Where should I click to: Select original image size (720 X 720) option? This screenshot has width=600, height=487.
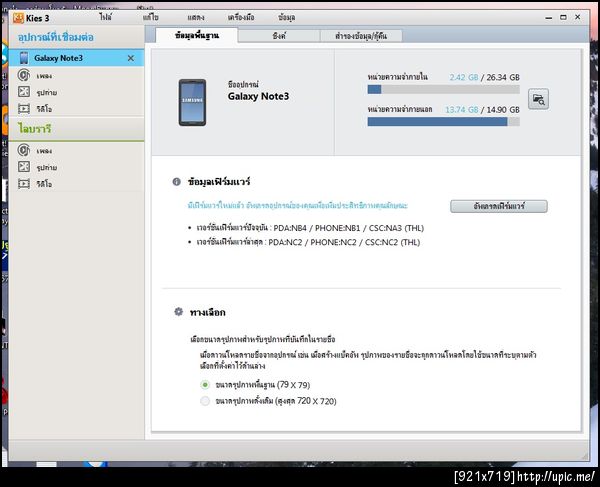point(205,401)
